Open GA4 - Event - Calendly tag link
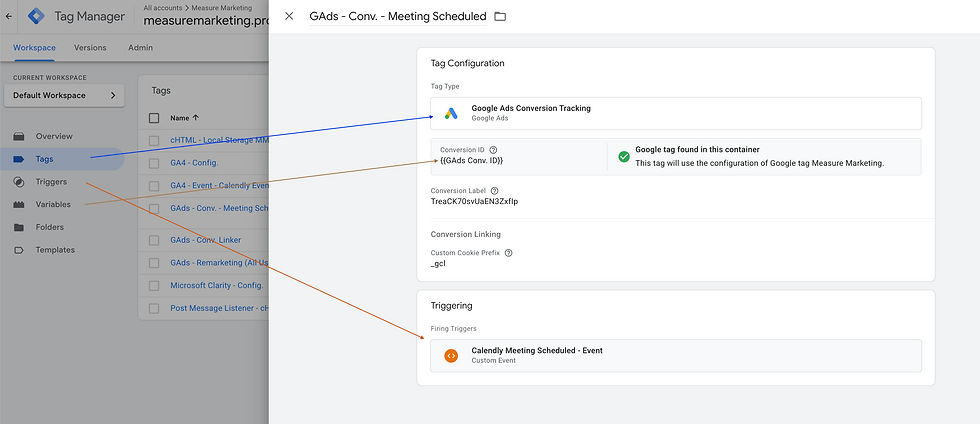 click(x=219, y=186)
